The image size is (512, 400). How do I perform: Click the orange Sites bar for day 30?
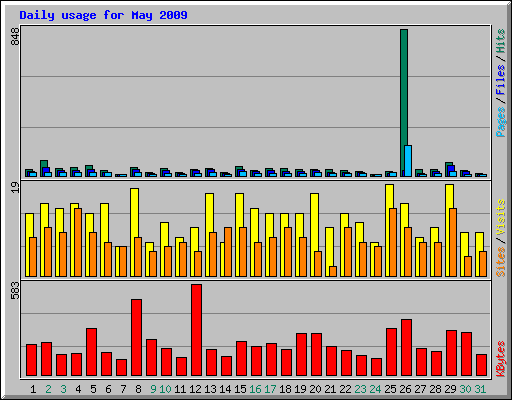tap(468, 266)
